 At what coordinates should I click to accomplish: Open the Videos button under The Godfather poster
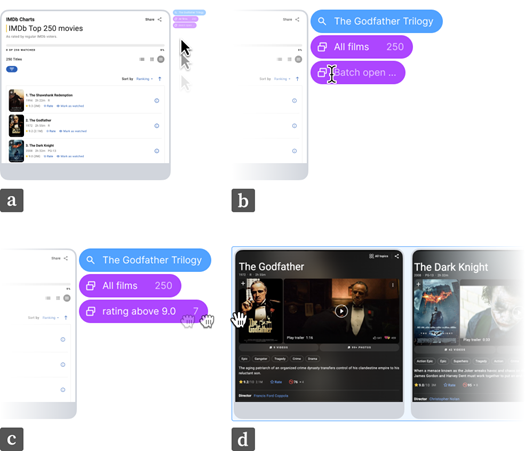(279, 348)
